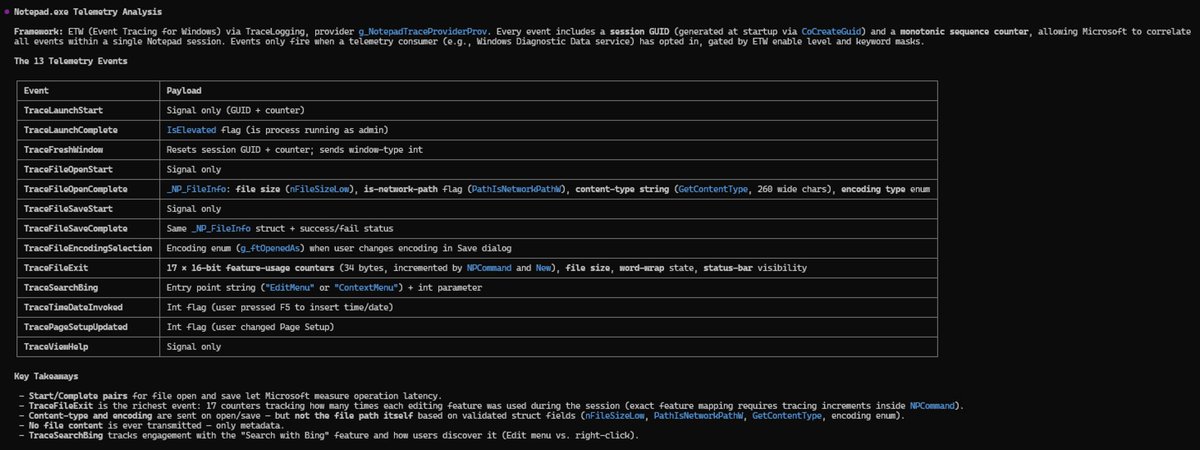Click nFileSizeLow in TraceFileOpenComplete row
1200x450 pixels.
pos(318,188)
